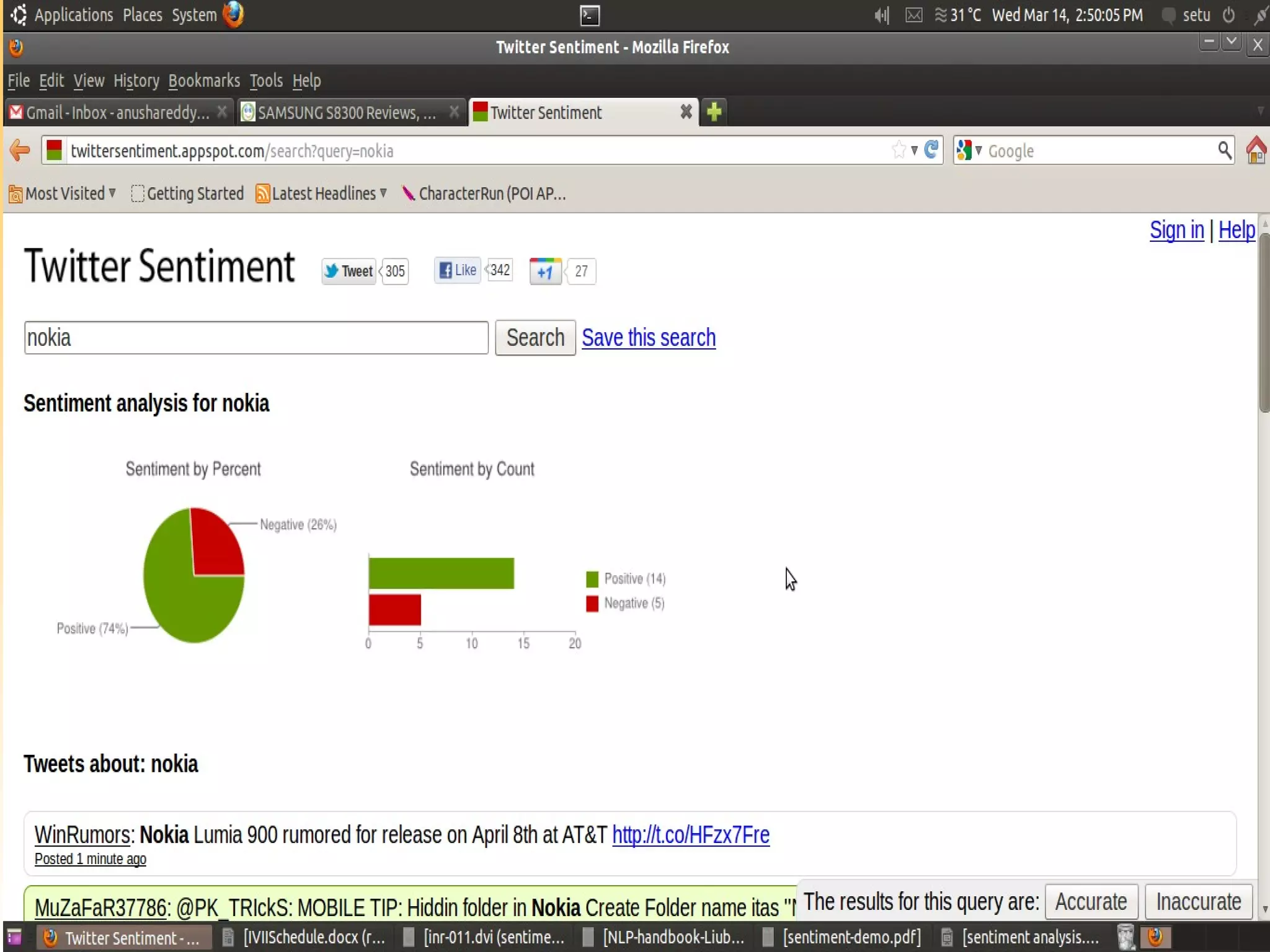Screen dimensions: 1270x952
Task: Open the search engine selector dropdown
Action: (x=969, y=150)
